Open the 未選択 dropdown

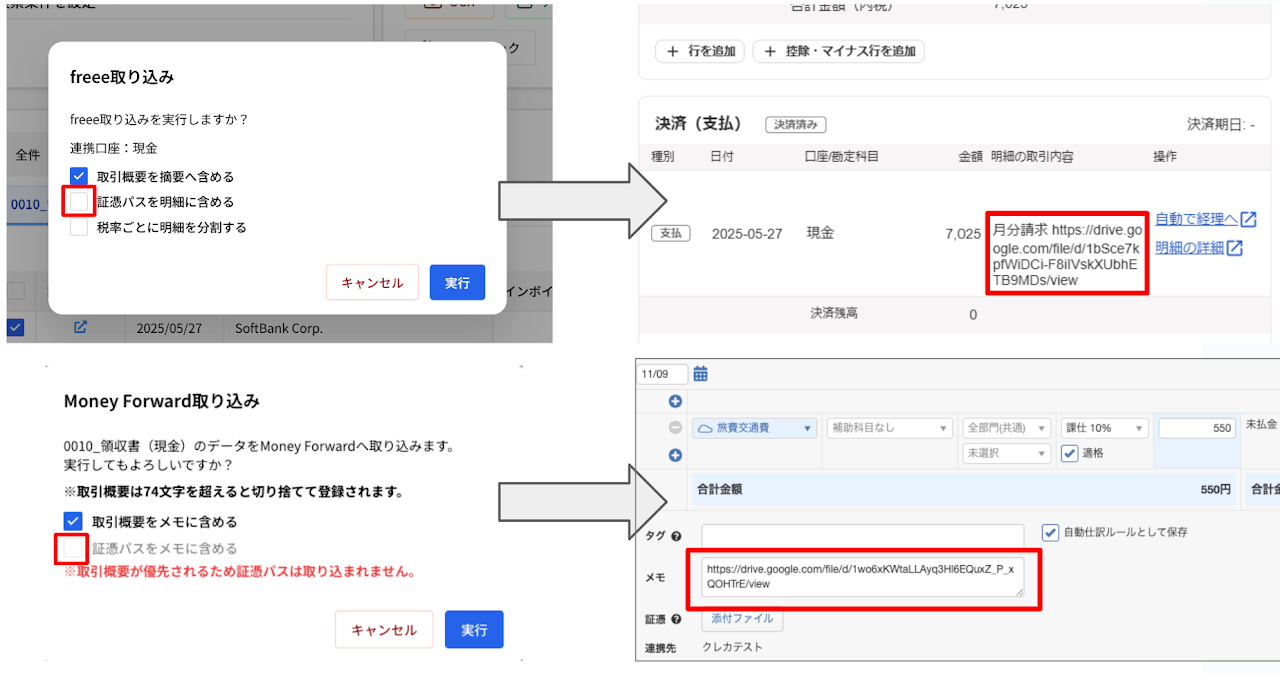click(1005, 453)
